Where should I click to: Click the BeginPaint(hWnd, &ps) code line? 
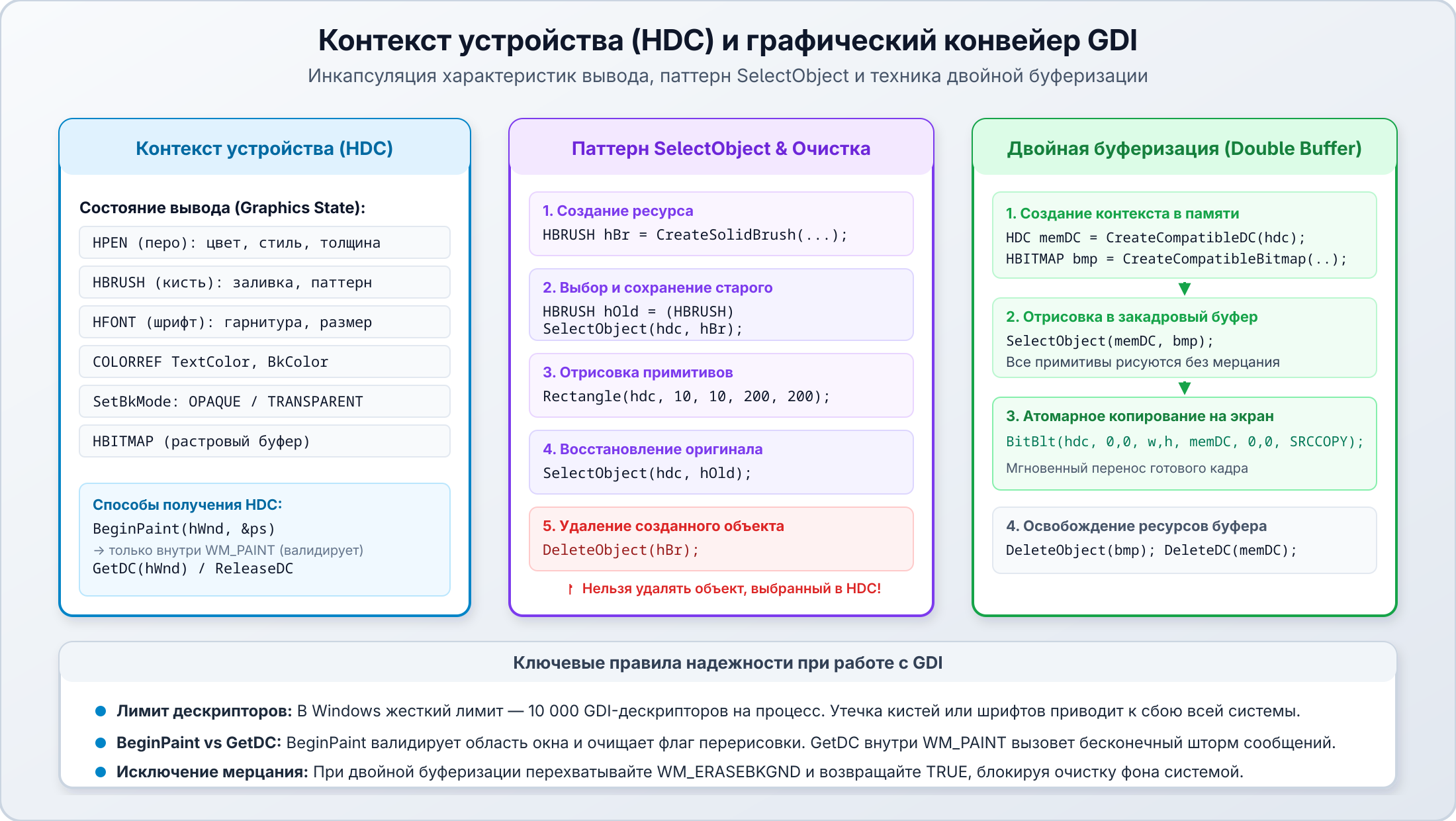pos(184,528)
